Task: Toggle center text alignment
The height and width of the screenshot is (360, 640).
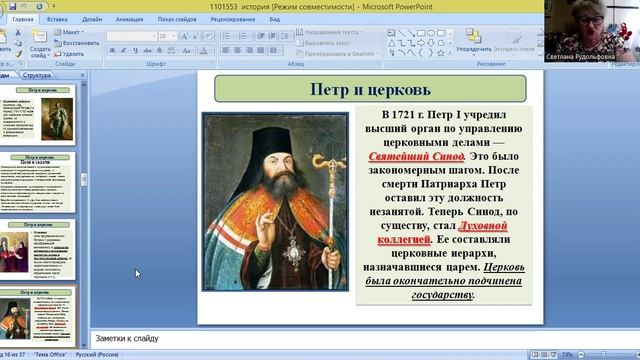Action: [238, 50]
